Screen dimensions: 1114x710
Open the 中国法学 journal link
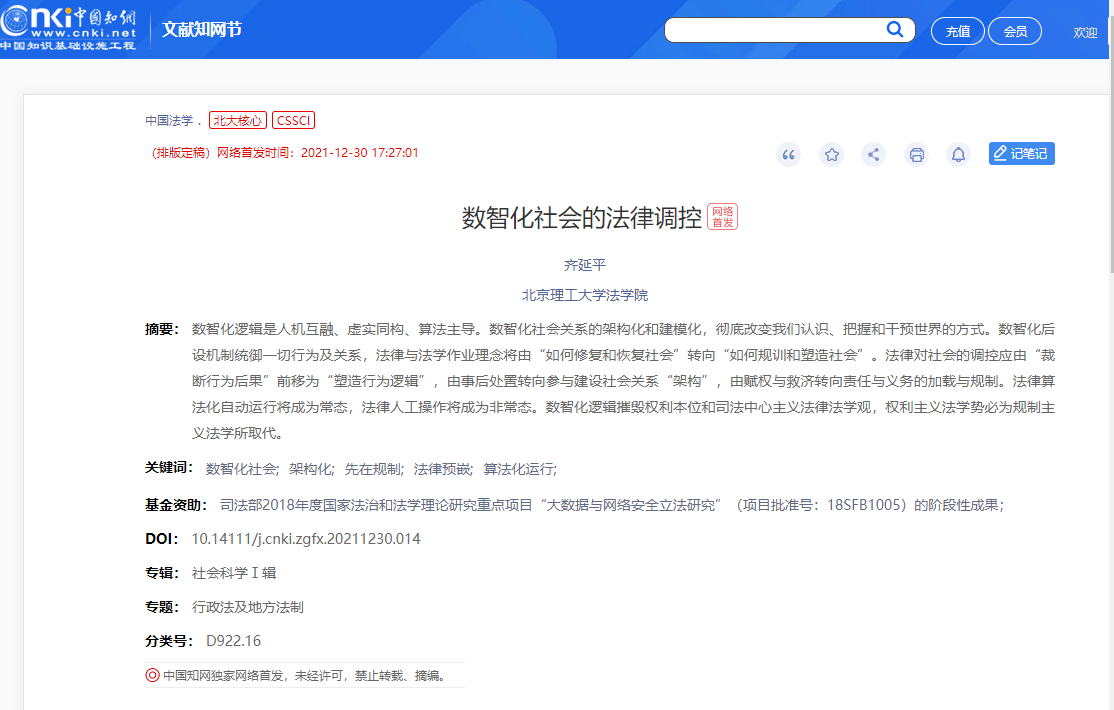pyautogui.click(x=169, y=121)
